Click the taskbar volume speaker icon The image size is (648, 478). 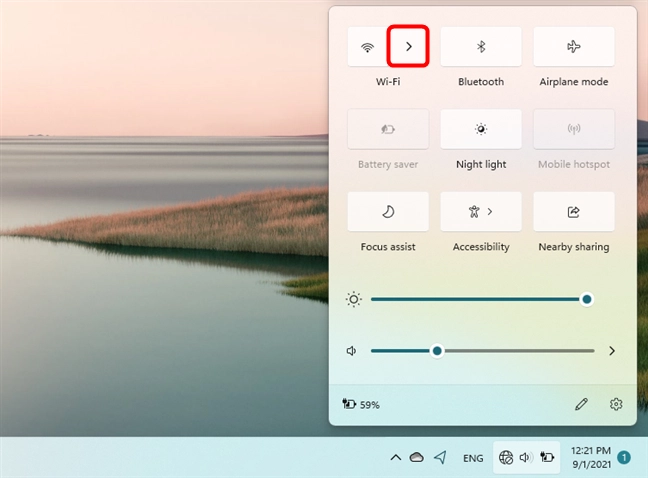[x=526, y=457]
